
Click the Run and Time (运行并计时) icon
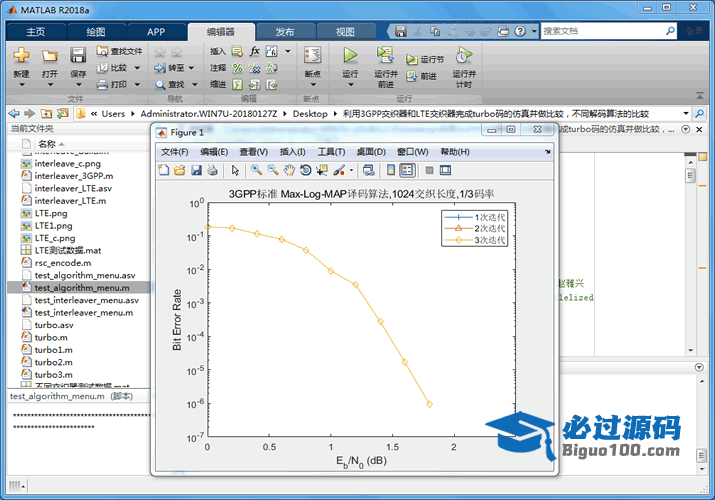click(464, 56)
